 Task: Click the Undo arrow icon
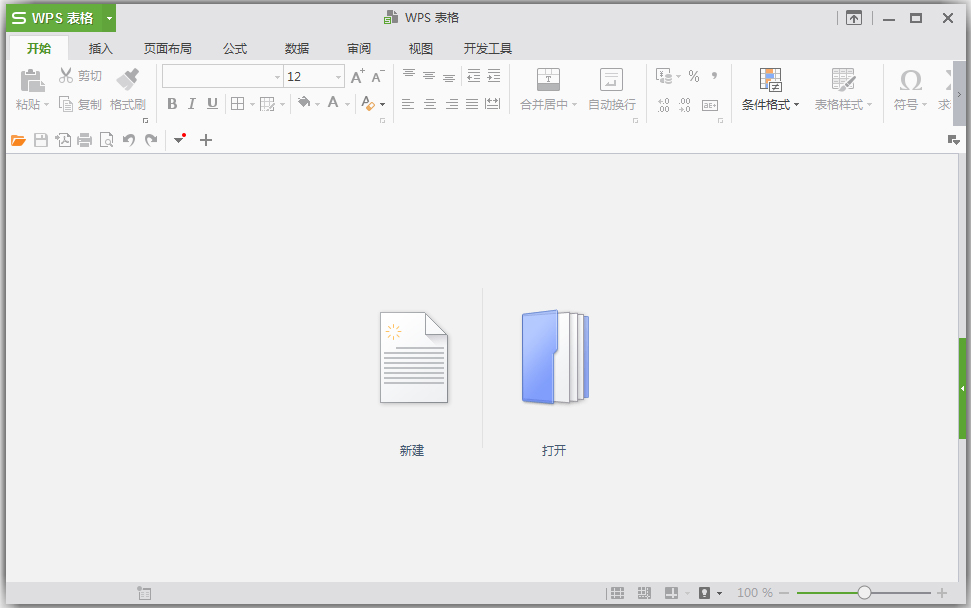click(x=128, y=140)
